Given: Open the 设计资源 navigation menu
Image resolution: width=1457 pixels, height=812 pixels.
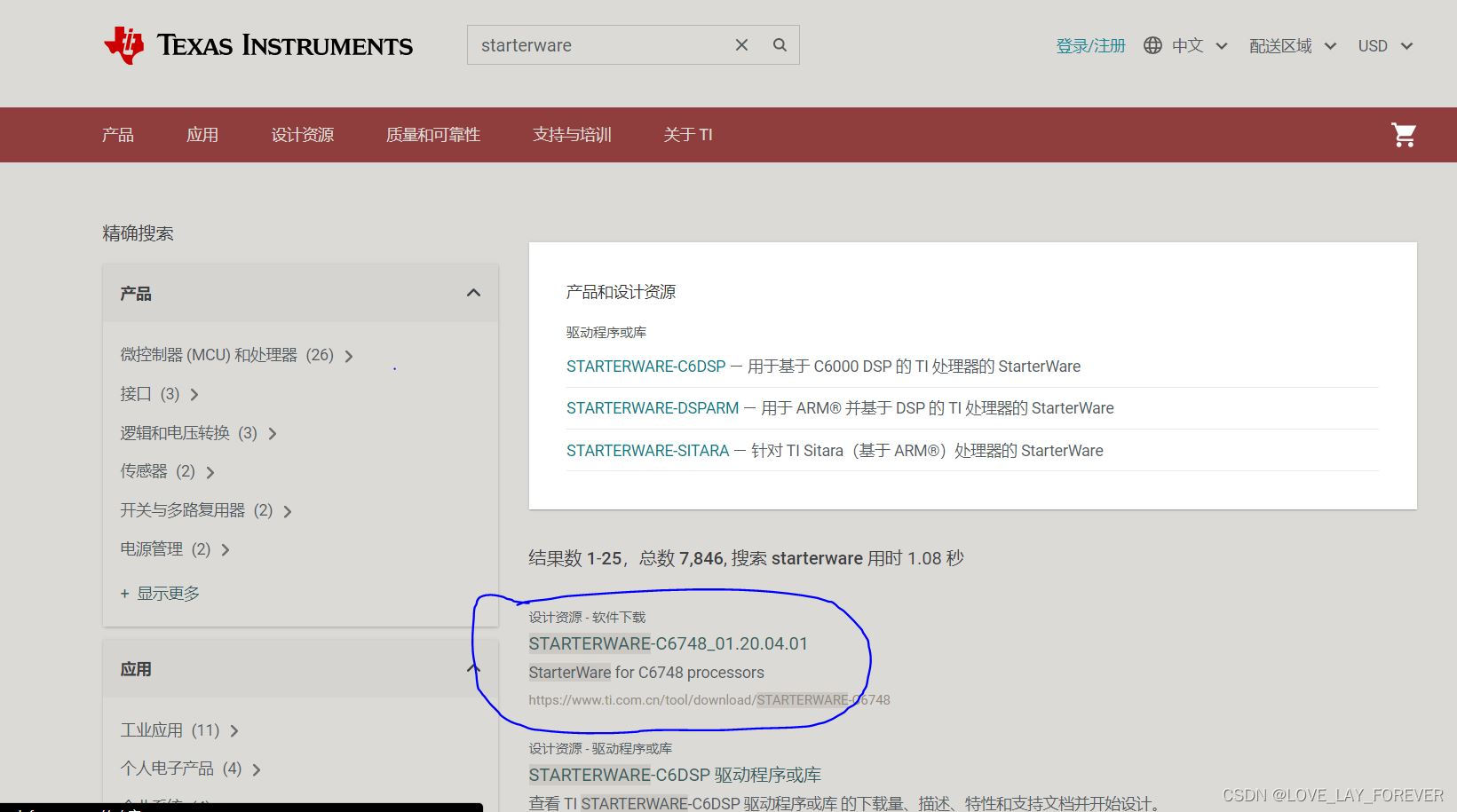Looking at the screenshot, I should pyautogui.click(x=303, y=135).
